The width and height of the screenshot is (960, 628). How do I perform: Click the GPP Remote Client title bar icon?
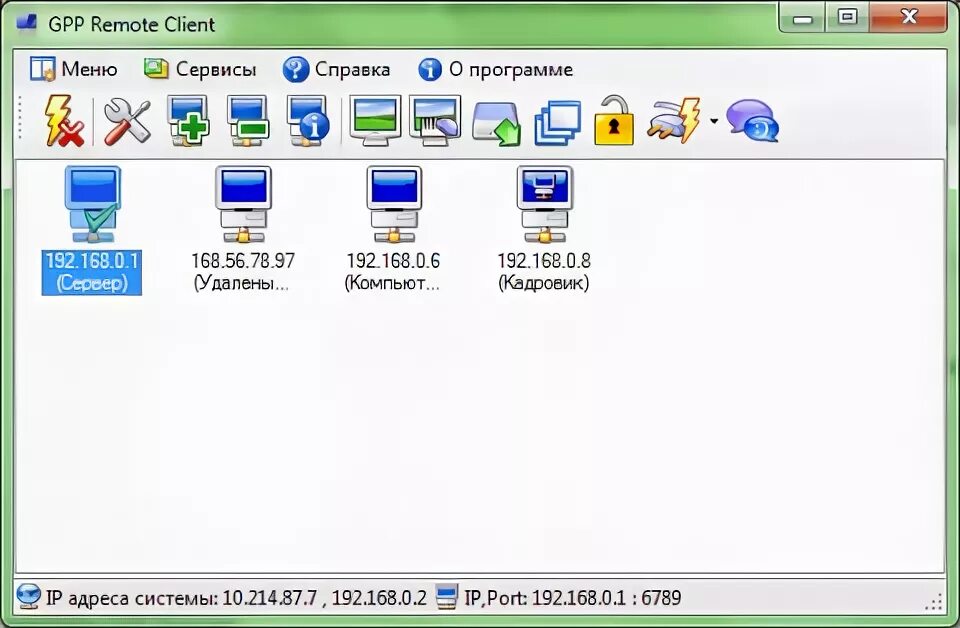click(27, 23)
